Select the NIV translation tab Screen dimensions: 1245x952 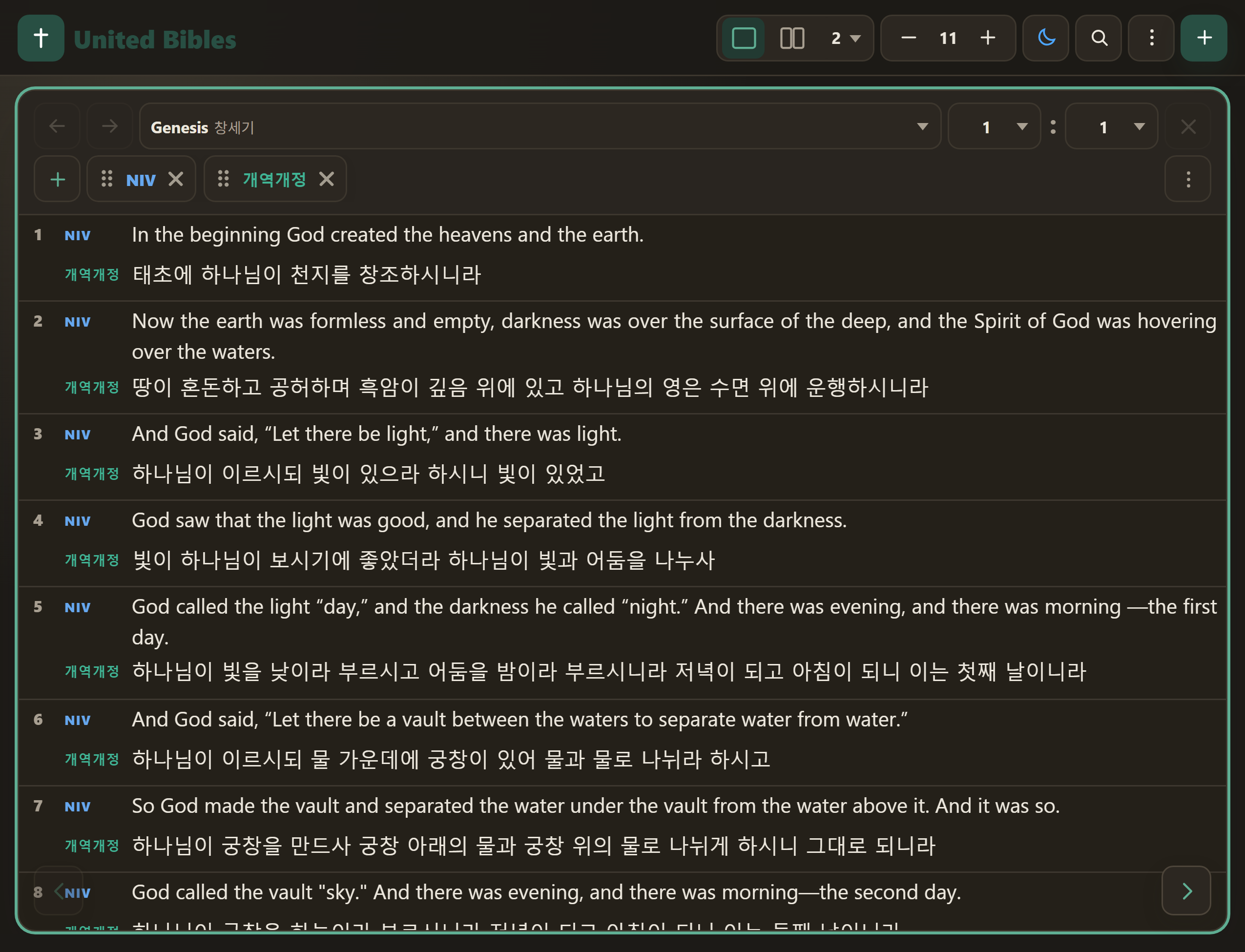click(x=141, y=180)
